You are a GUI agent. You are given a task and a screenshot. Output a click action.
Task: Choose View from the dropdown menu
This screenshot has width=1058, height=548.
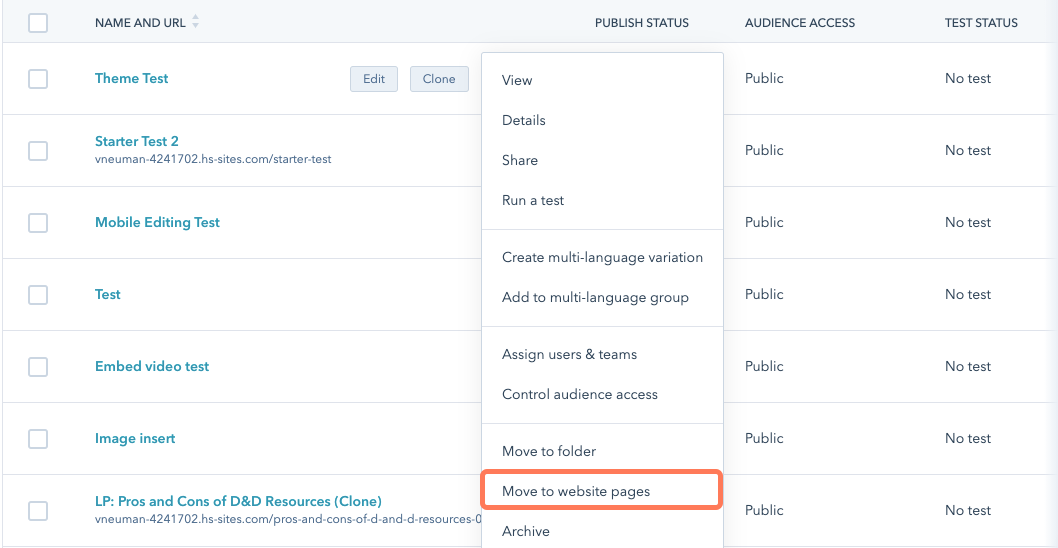517,80
